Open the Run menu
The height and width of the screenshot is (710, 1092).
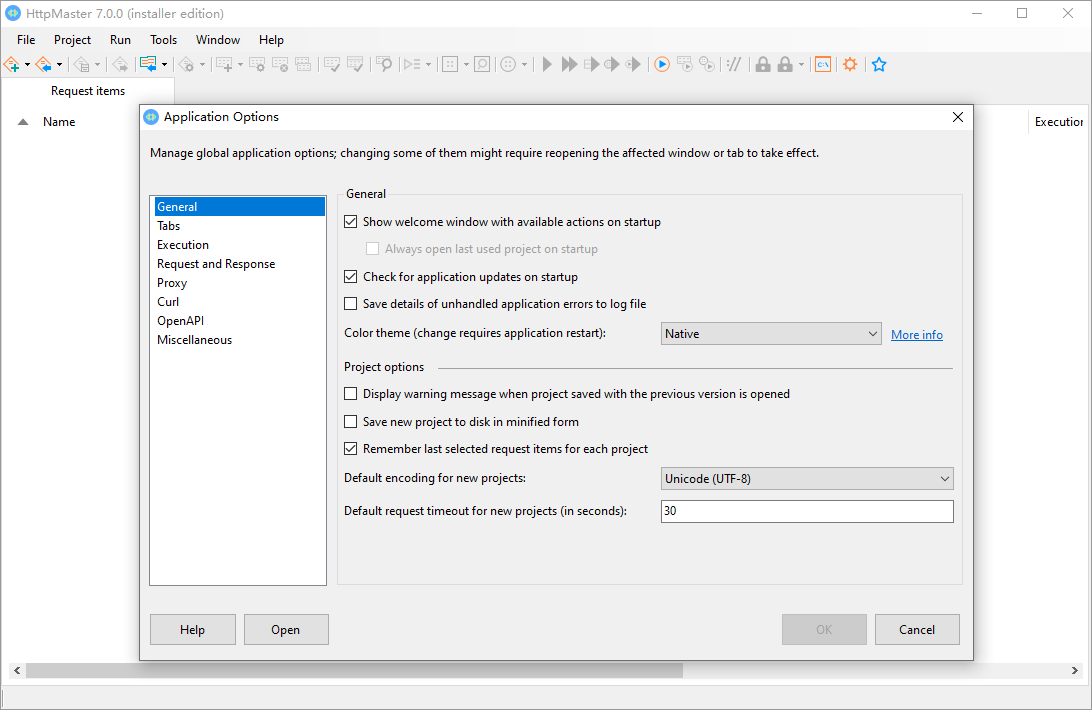(120, 40)
